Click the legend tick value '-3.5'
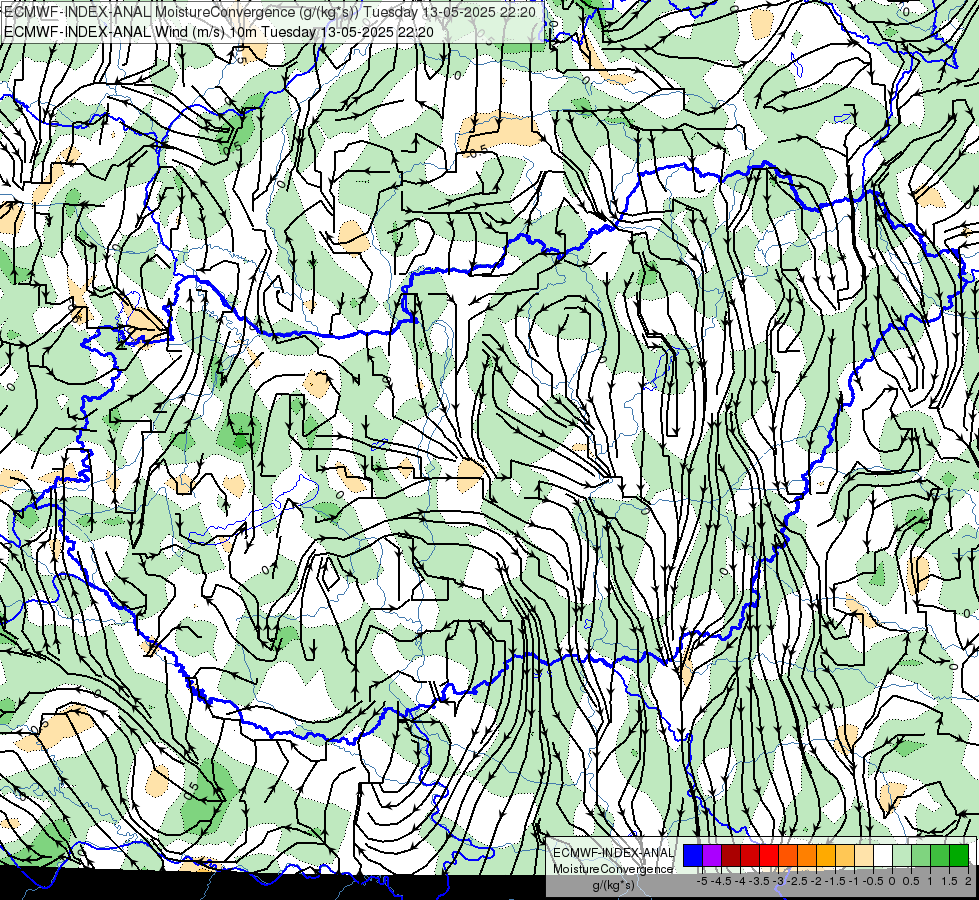979x900 pixels. coord(759,881)
